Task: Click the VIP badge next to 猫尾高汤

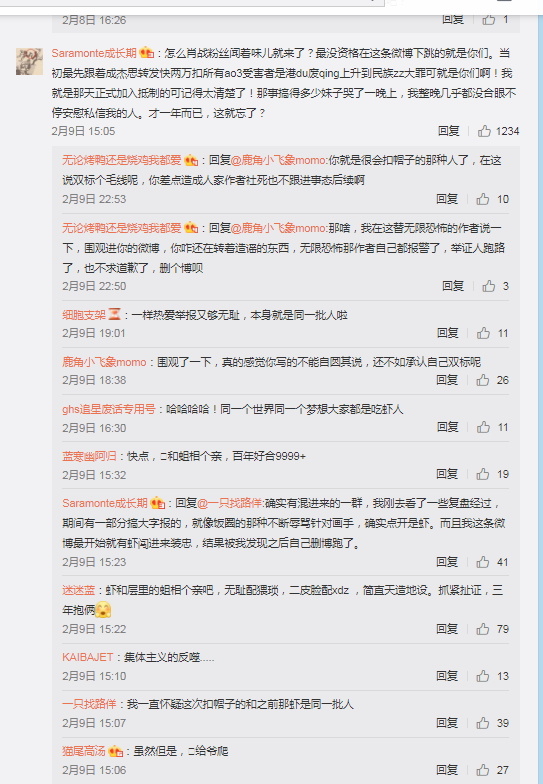Action: [x=116, y=751]
